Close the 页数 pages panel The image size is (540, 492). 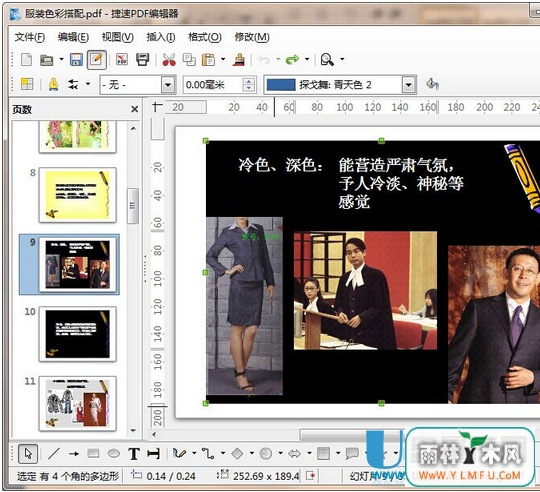tap(135, 109)
